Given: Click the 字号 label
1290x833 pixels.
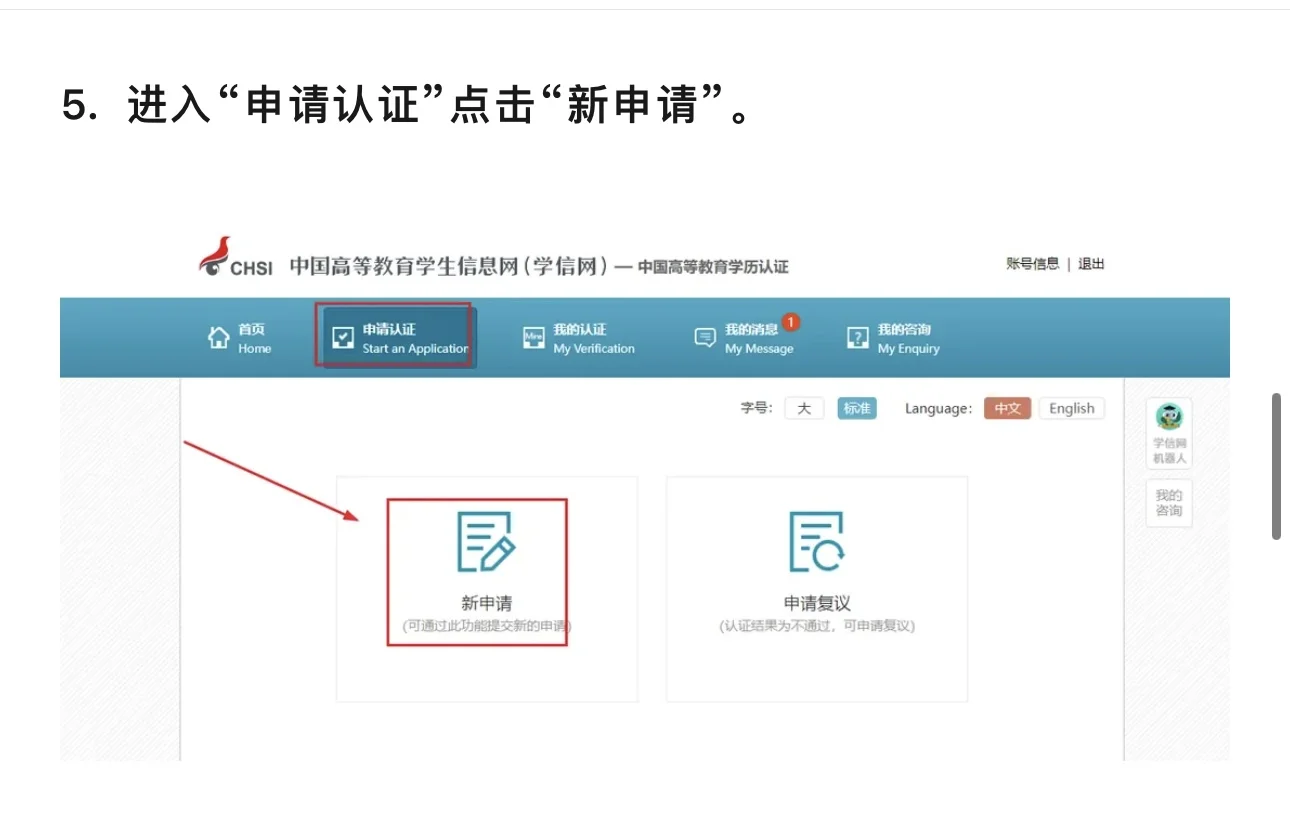Looking at the screenshot, I should (x=756, y=408).
